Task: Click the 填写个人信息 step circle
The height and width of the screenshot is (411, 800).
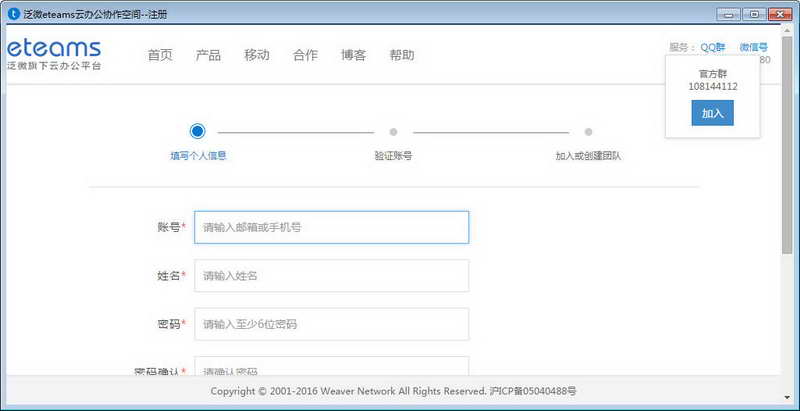Action: pyautogui.click(x=197, y=132)
